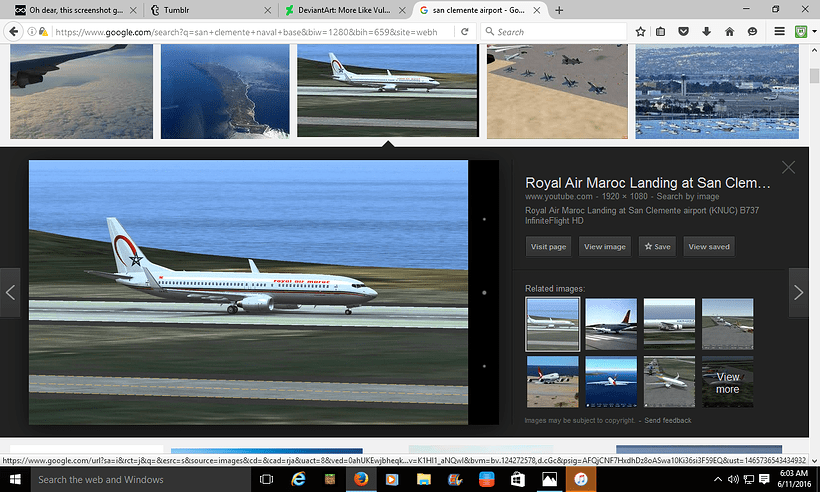This screenshot has height=492, width=820.
Task: Close the Tumblr tab
Action: (268, 10)
